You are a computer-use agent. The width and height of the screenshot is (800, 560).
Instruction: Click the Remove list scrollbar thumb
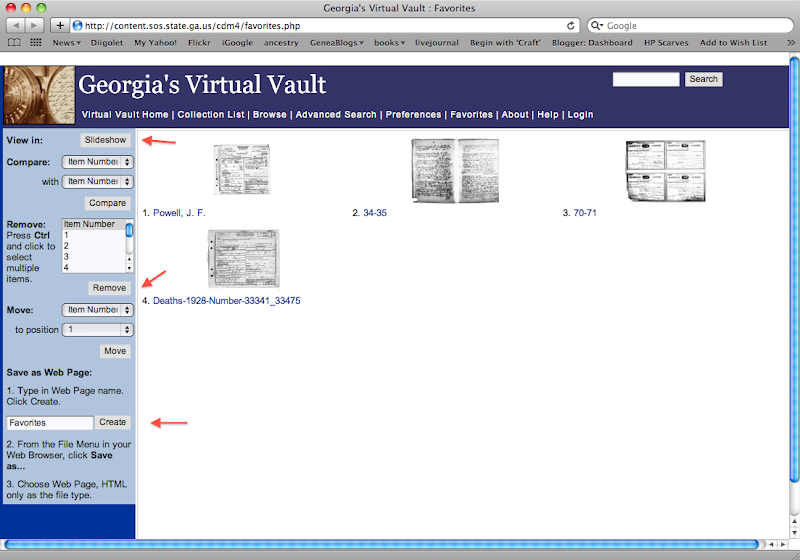[x=129, y=230]
